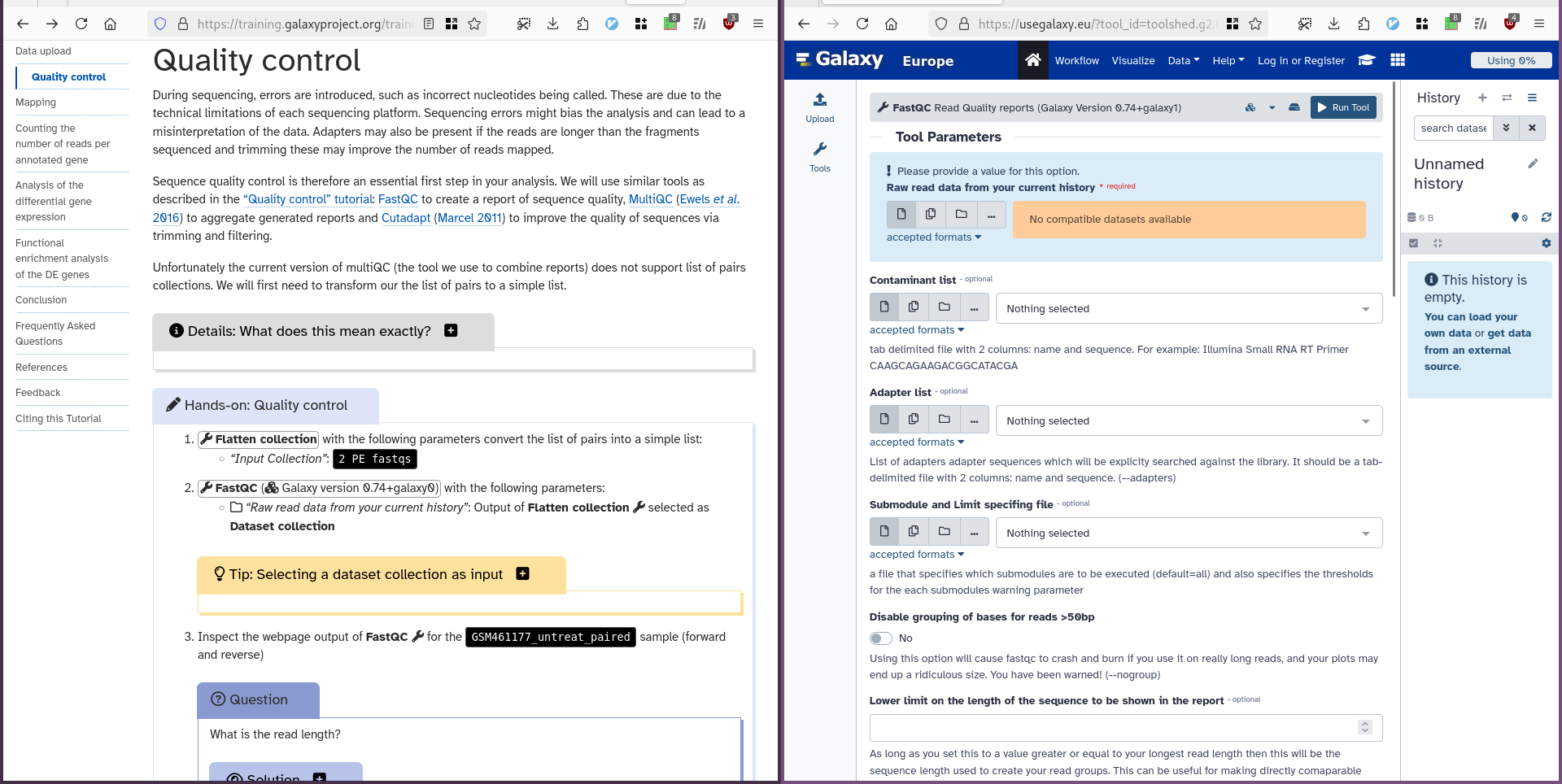Viewport: 1562px width, 784px height.
Task: Expand accepted formats under Contaminant list
Action: 917,330
